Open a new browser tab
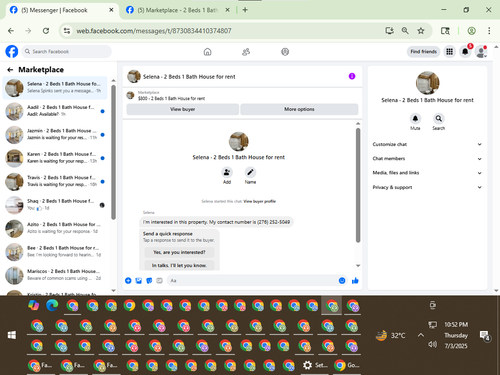500x375 pixels. (245, 10)
